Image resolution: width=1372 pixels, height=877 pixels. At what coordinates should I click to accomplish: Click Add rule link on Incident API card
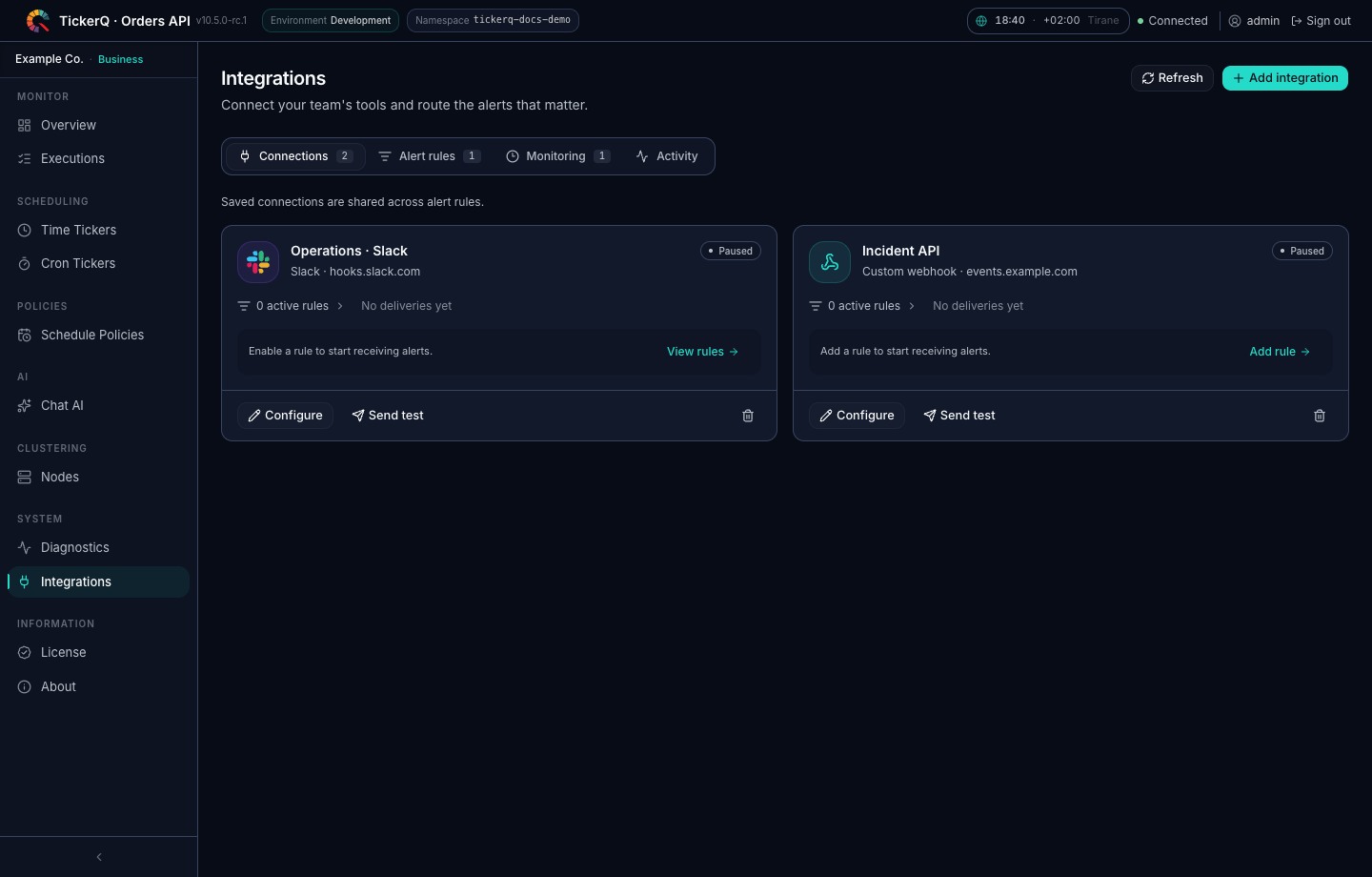[x=1280, y=352]
